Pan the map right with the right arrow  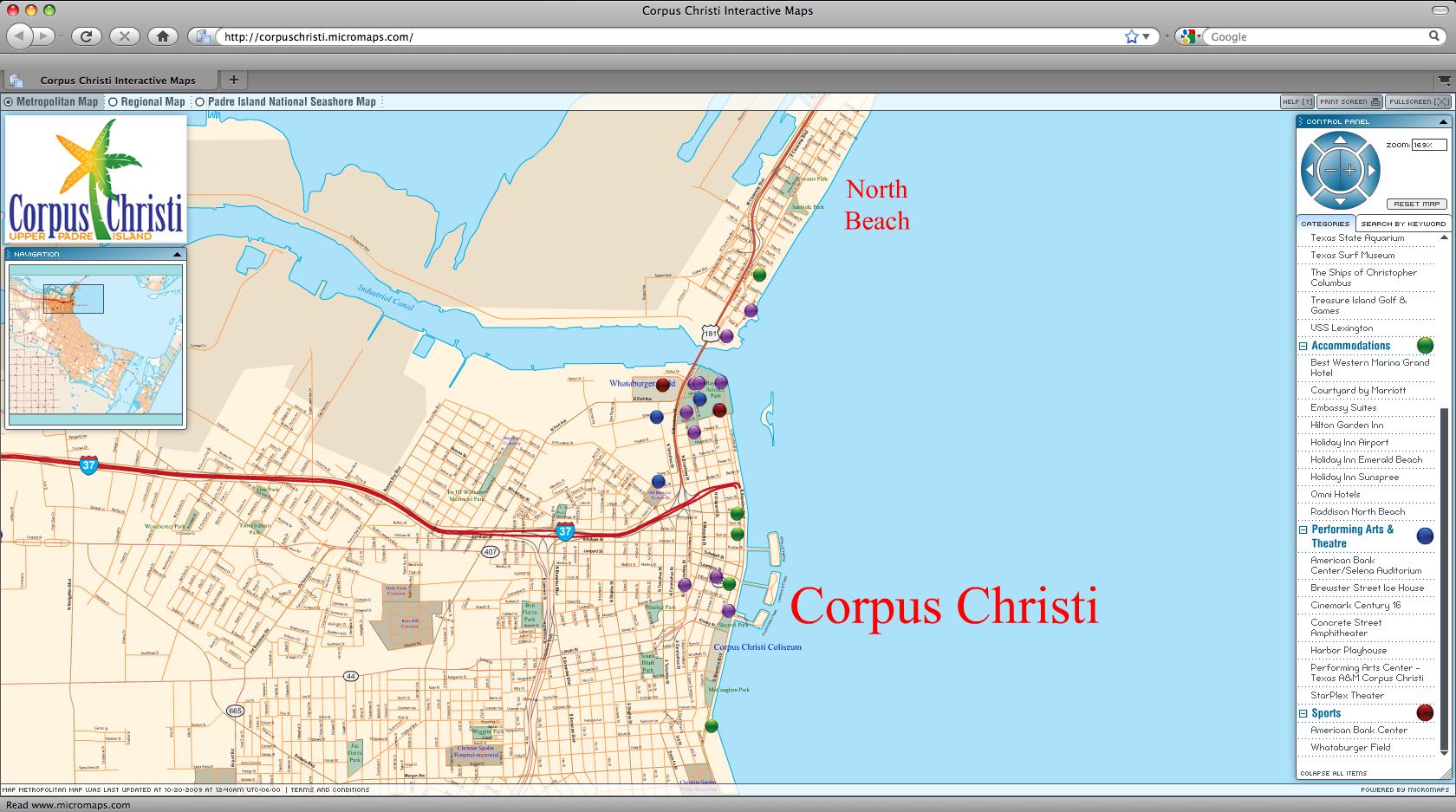click(x=1371, y=171)
